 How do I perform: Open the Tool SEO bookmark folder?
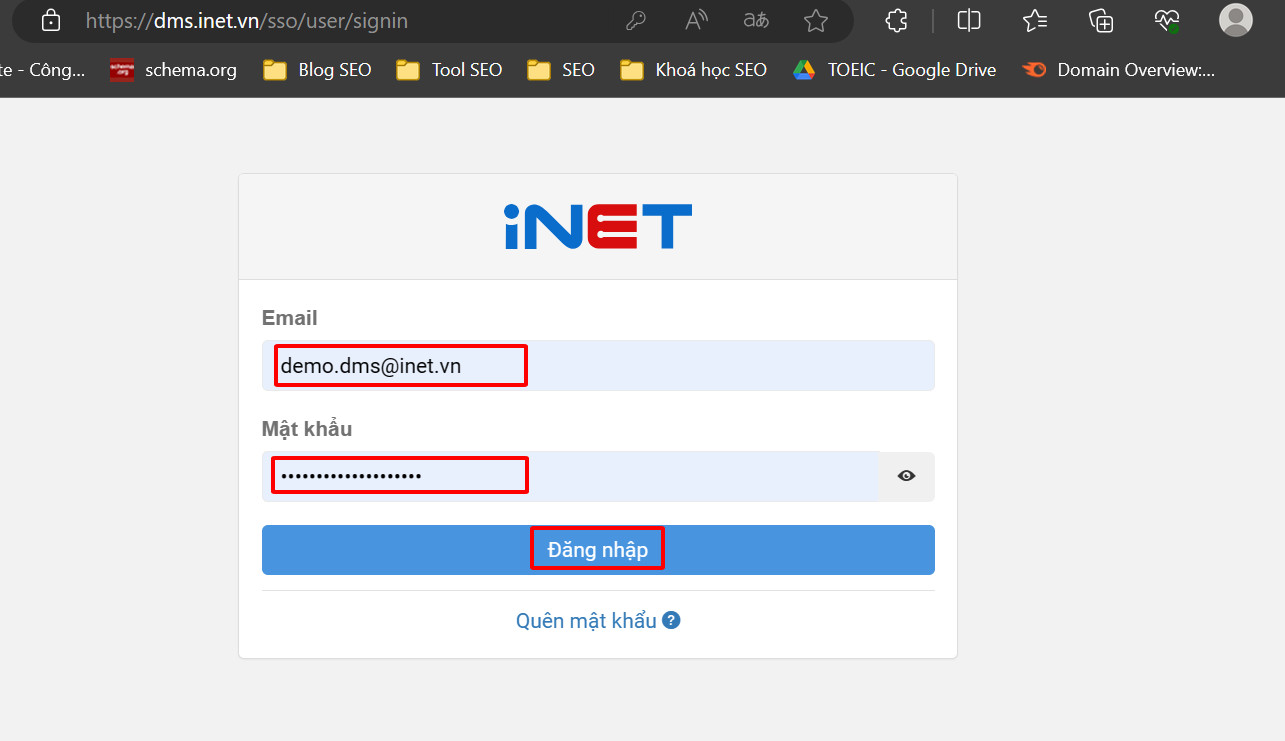(449, 70)
